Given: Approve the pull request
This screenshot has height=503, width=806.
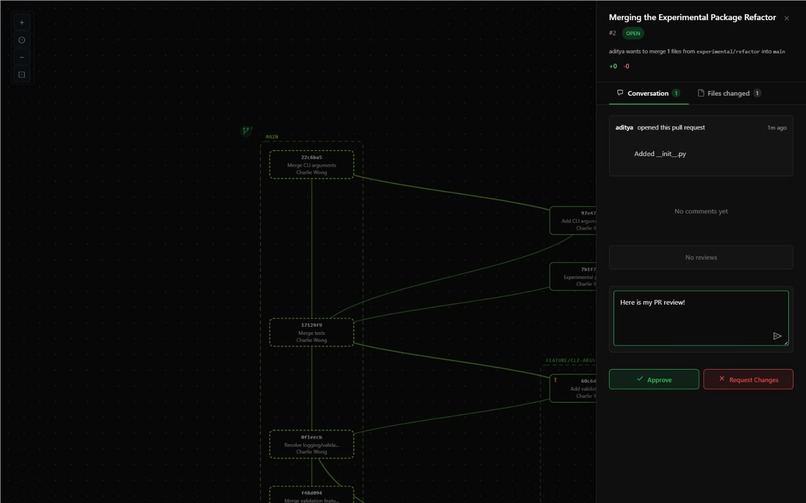Looking at the screenshot, I should tap(654, 379).
